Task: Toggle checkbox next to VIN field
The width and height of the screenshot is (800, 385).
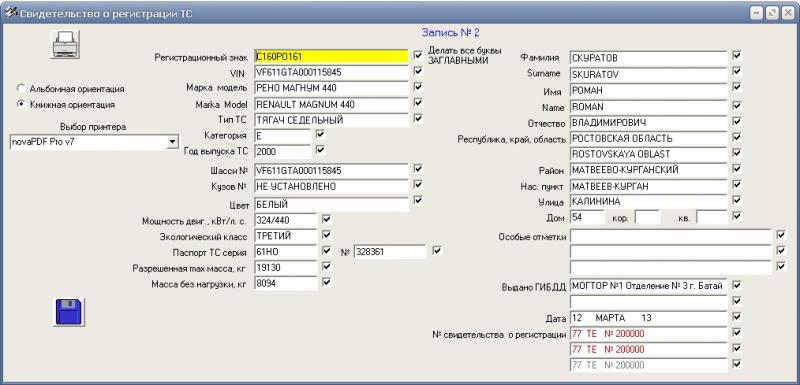Action: [418, 71]
